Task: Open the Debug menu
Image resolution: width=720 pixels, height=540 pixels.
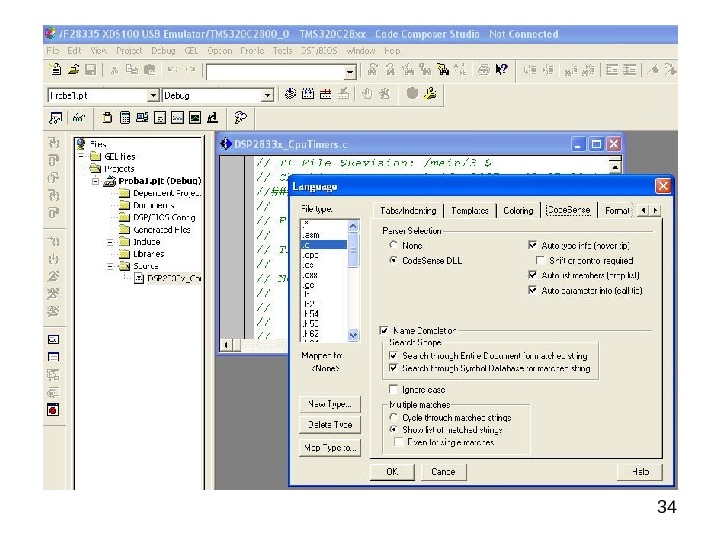Action: pyautogui.click(x=163, y=51)
